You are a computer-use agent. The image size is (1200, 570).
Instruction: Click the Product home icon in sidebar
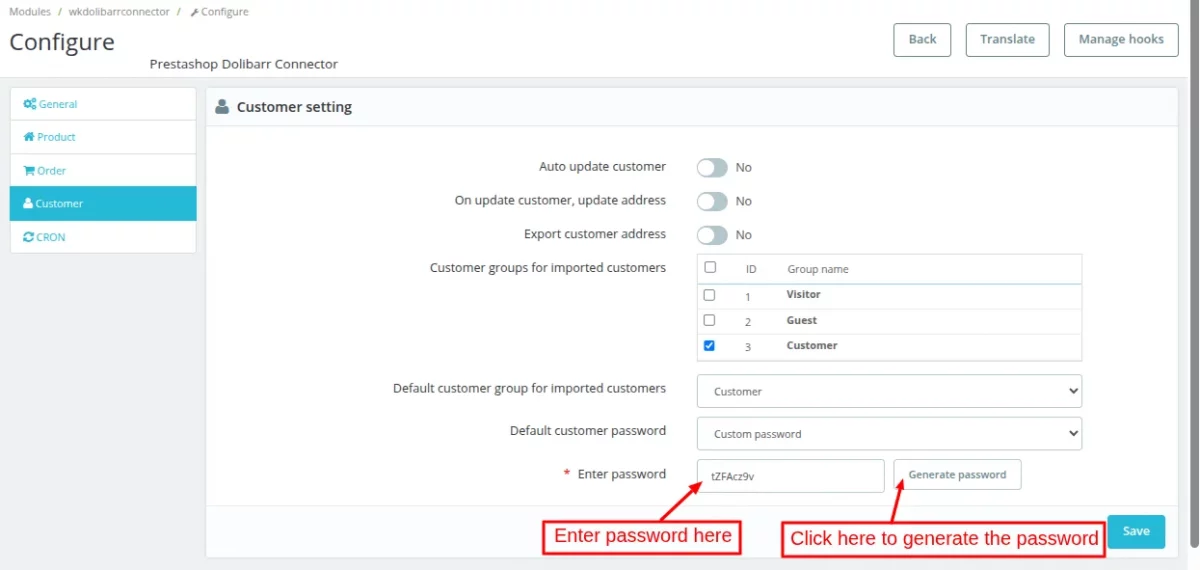tap(29, 137)
